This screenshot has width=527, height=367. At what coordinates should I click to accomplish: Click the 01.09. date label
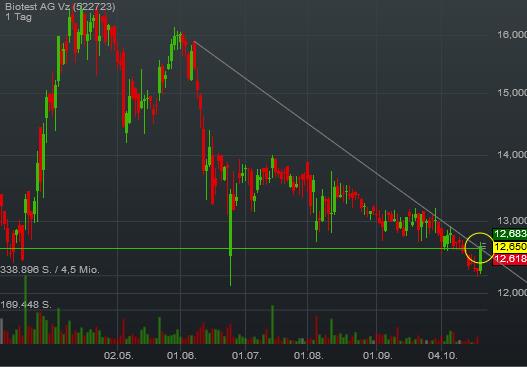(x=377, y=356)
